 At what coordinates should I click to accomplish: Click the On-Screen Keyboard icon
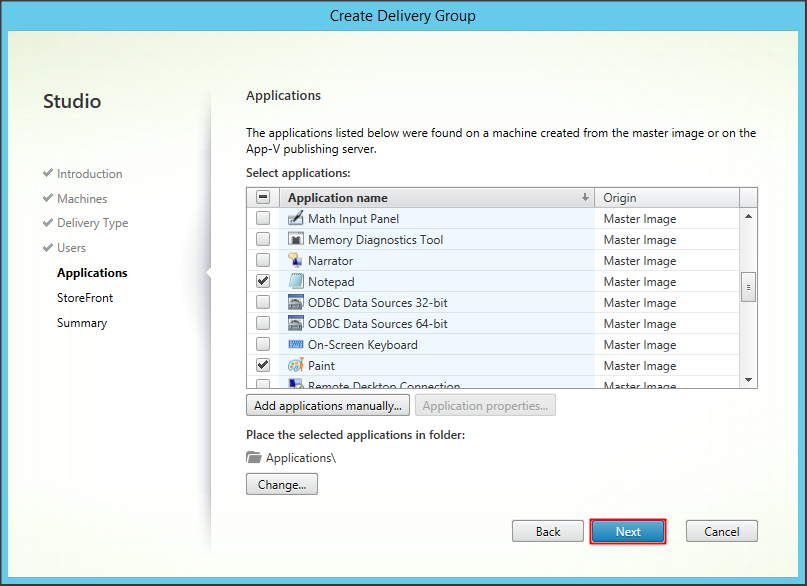click(x=296, y=345)
